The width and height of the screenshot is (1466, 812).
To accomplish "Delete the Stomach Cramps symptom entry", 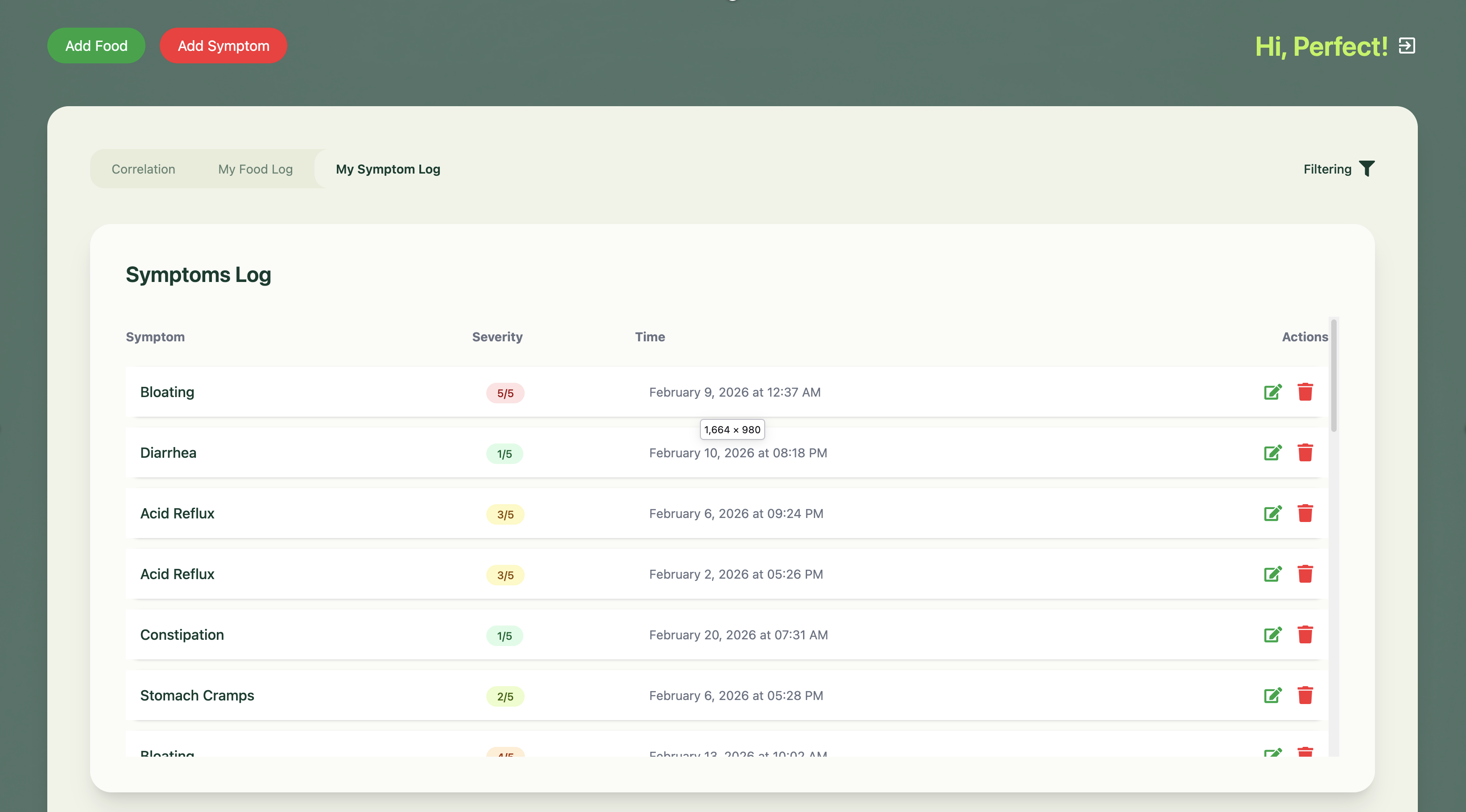I will click(1305, 696).
